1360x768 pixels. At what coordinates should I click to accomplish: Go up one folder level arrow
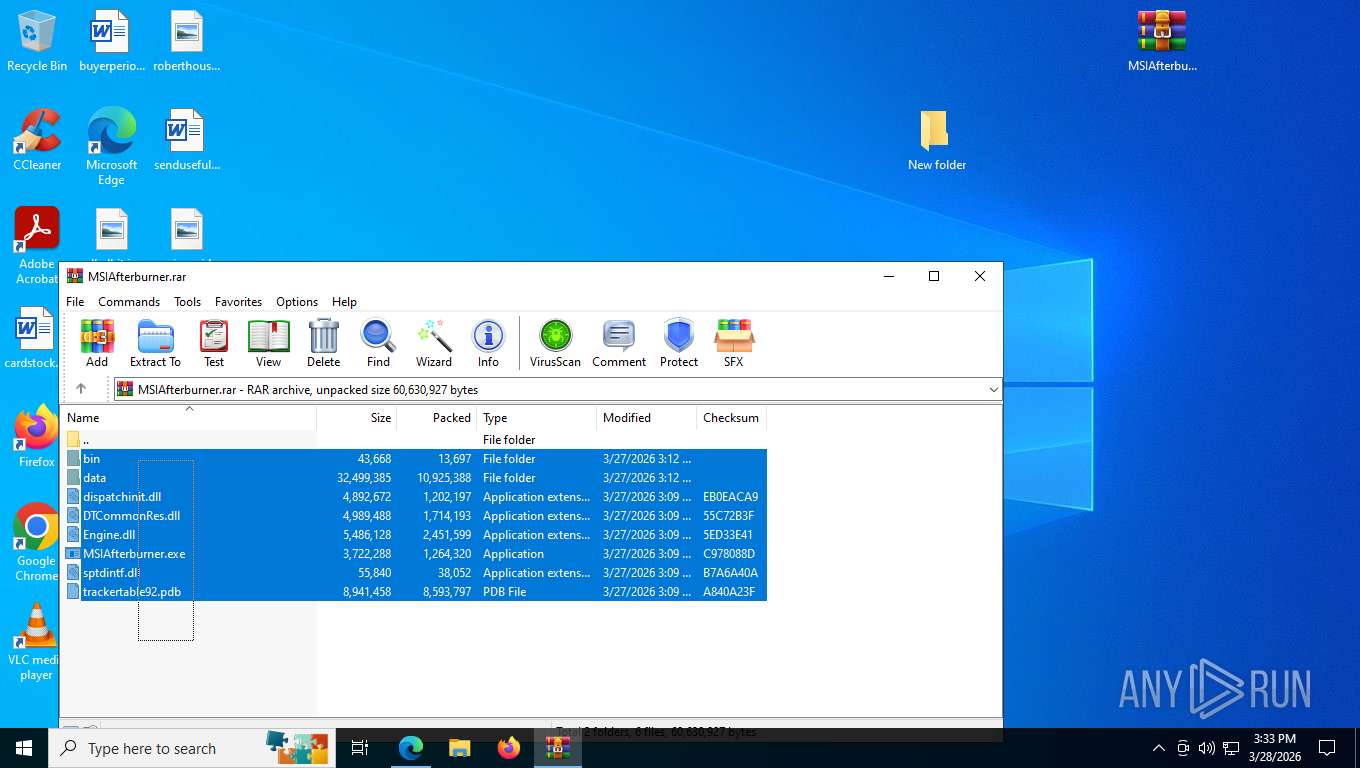pos(81,389)
